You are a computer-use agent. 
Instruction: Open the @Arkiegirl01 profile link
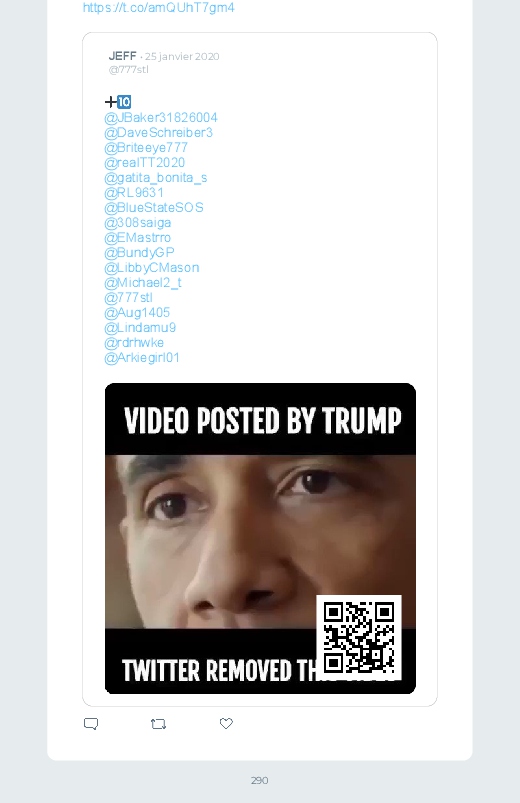pos(142,357)
